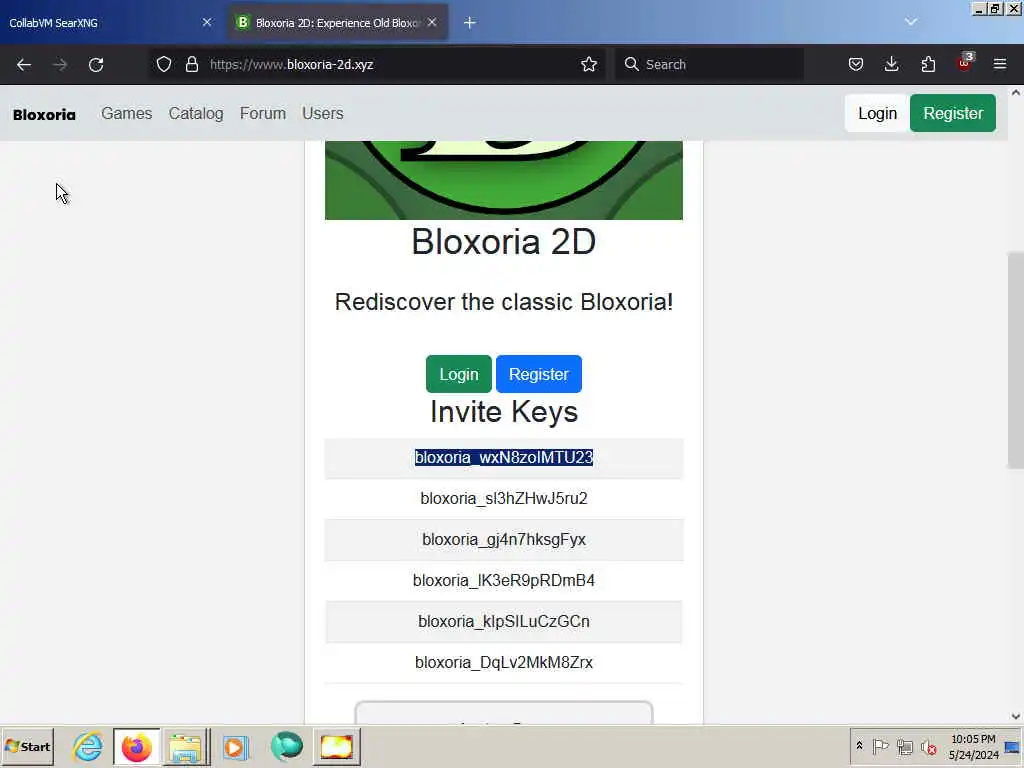This screenshot has width=1024, height=768.
Task: Click invite key bloxoria_IK3eR9pRDmB4
Action: pyautogui.click(x=504, y=581)
